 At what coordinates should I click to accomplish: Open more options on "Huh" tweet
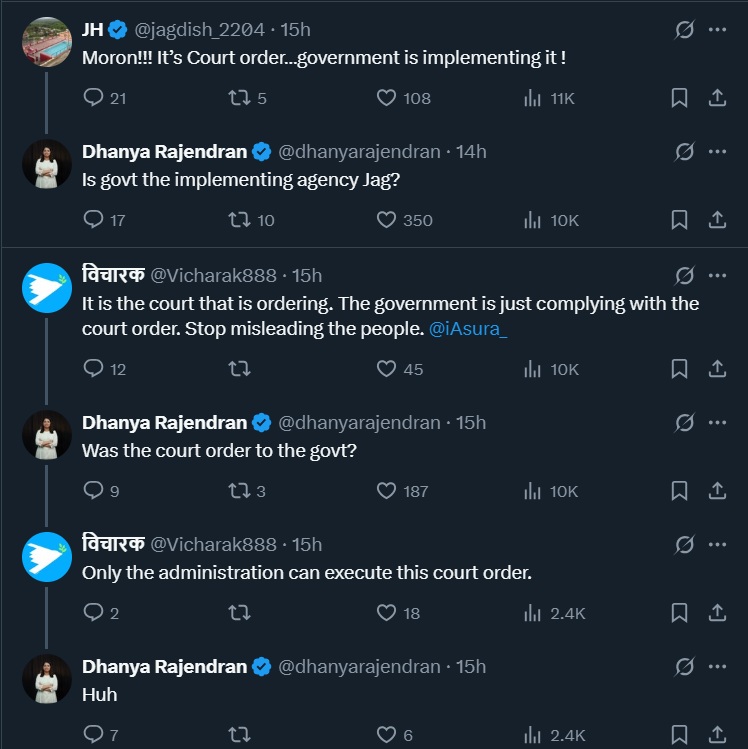pyautogui.click(x=717, y=666)
